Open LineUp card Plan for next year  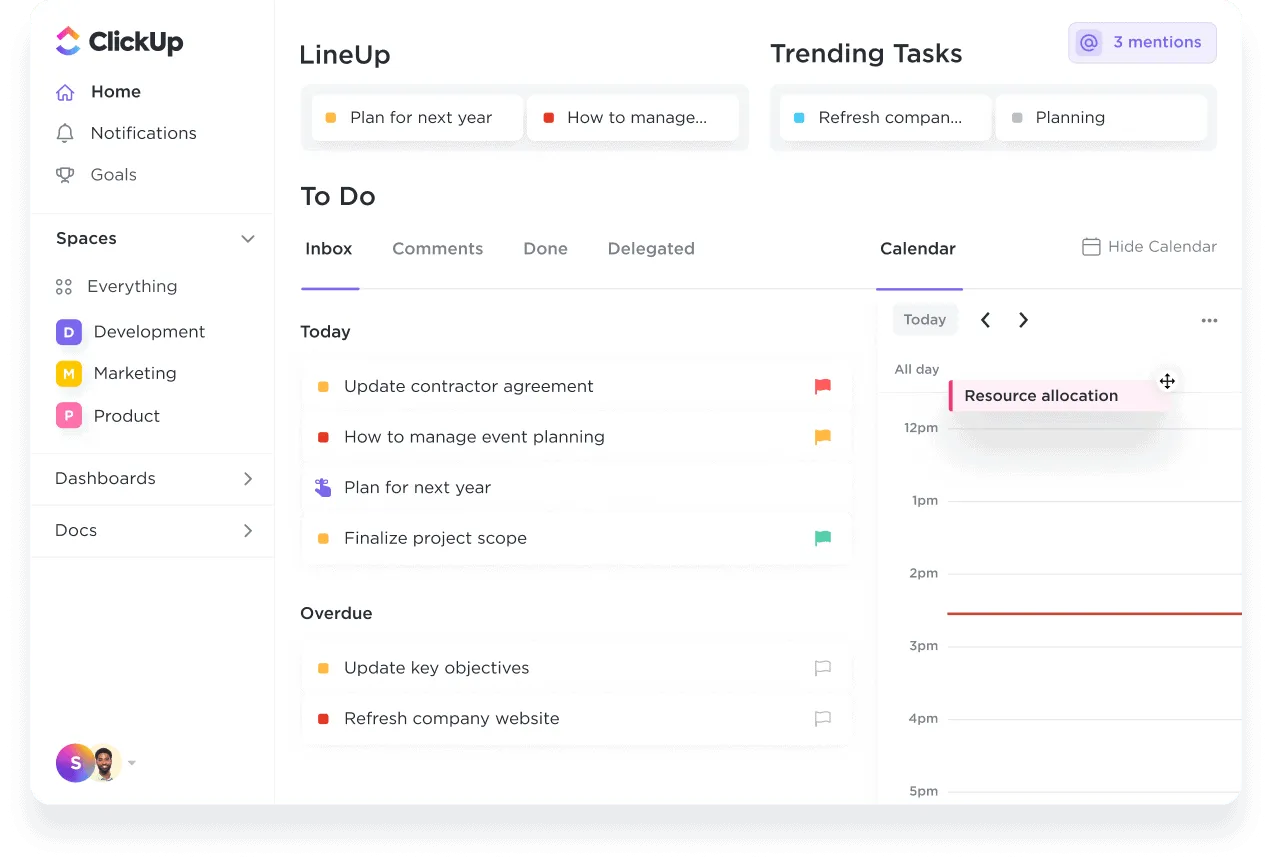(417, 118)
